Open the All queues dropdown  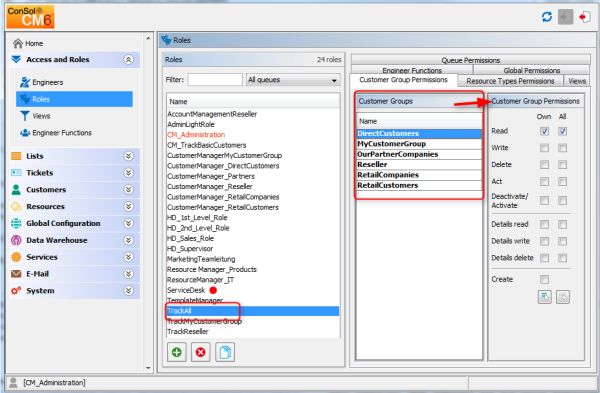coord(293,80)
